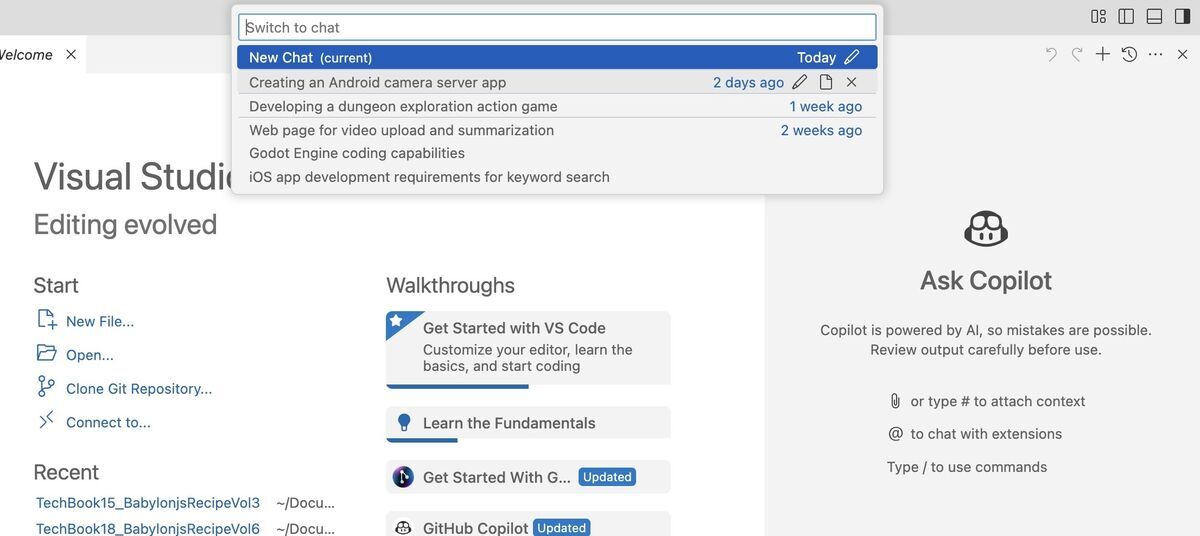Click the large Copilot logo in chat panel
The image size is (1200, 536).
point(986,229)
